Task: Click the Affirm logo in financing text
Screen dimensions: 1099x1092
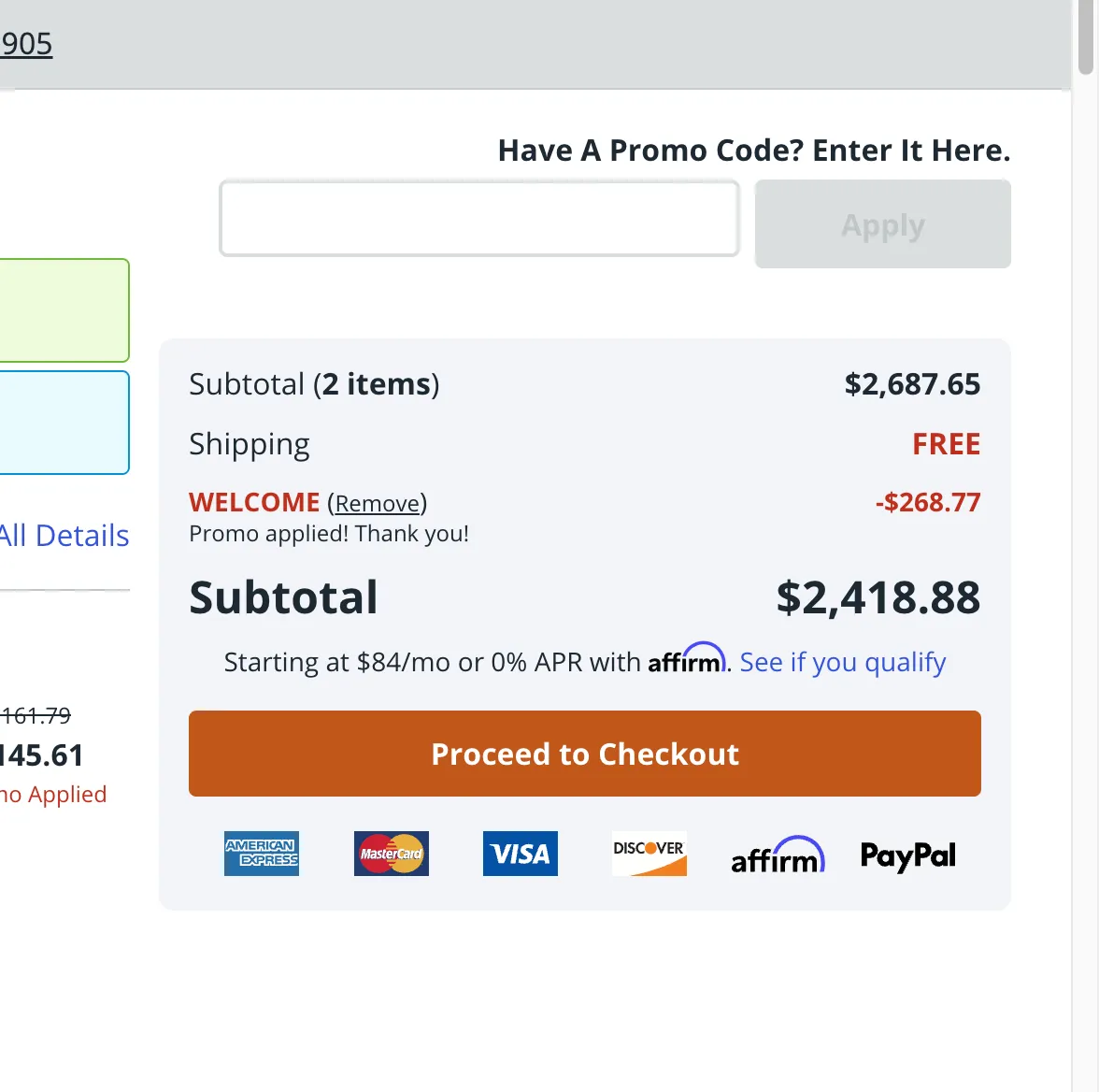Action: [687, 659]
